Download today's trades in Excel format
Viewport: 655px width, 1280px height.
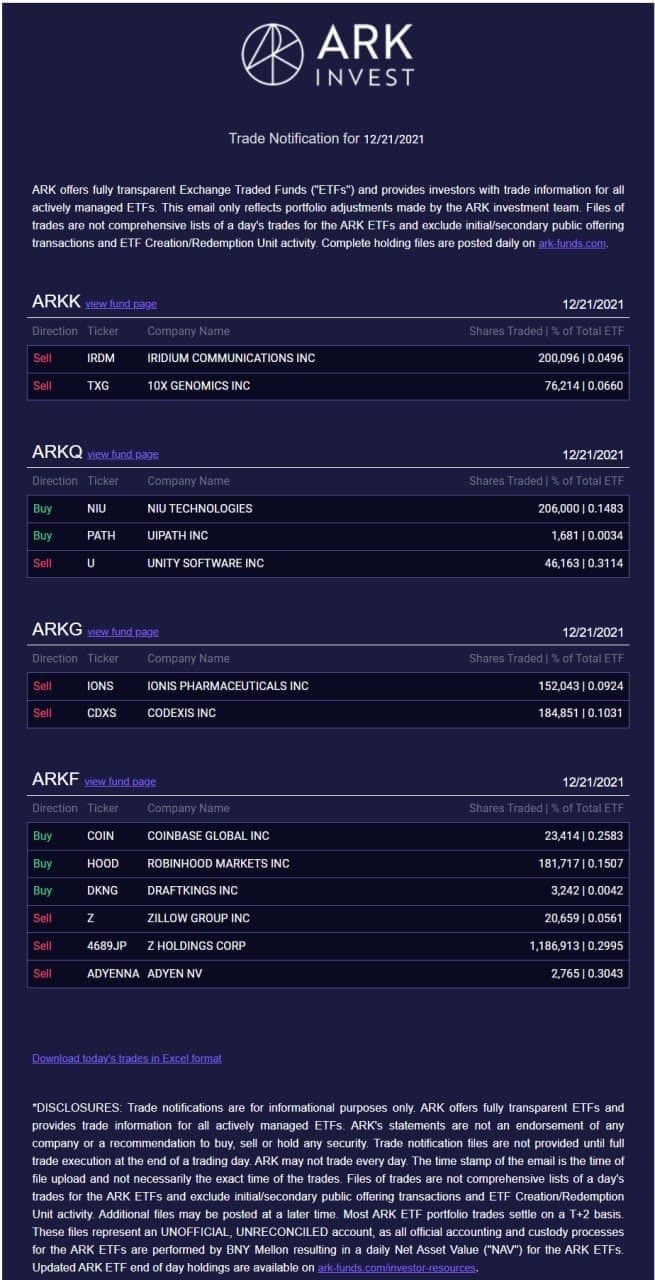coord(127,1058)
